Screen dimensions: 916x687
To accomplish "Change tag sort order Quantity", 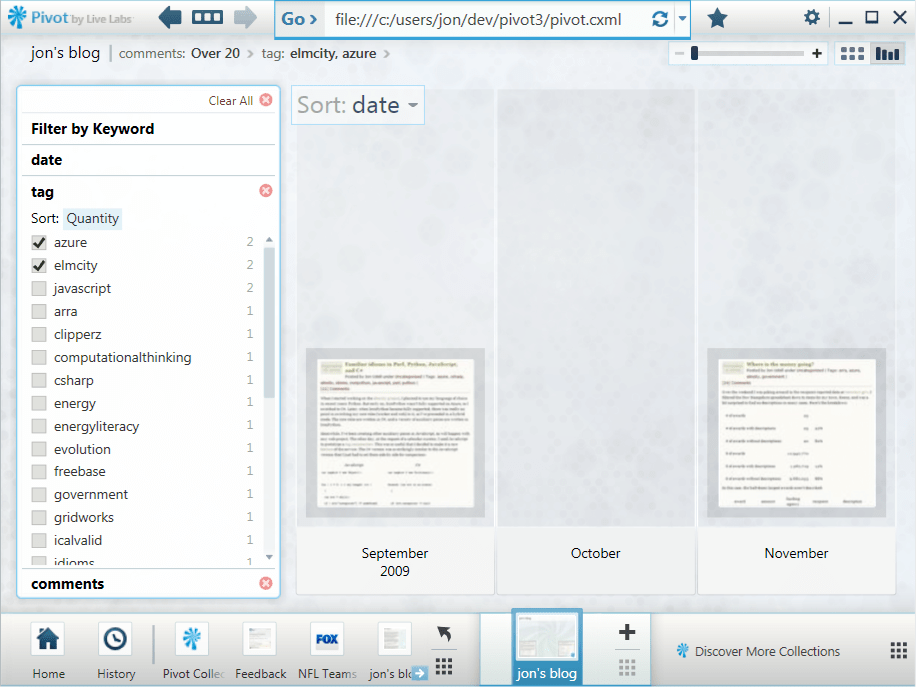I will [92, 218].
